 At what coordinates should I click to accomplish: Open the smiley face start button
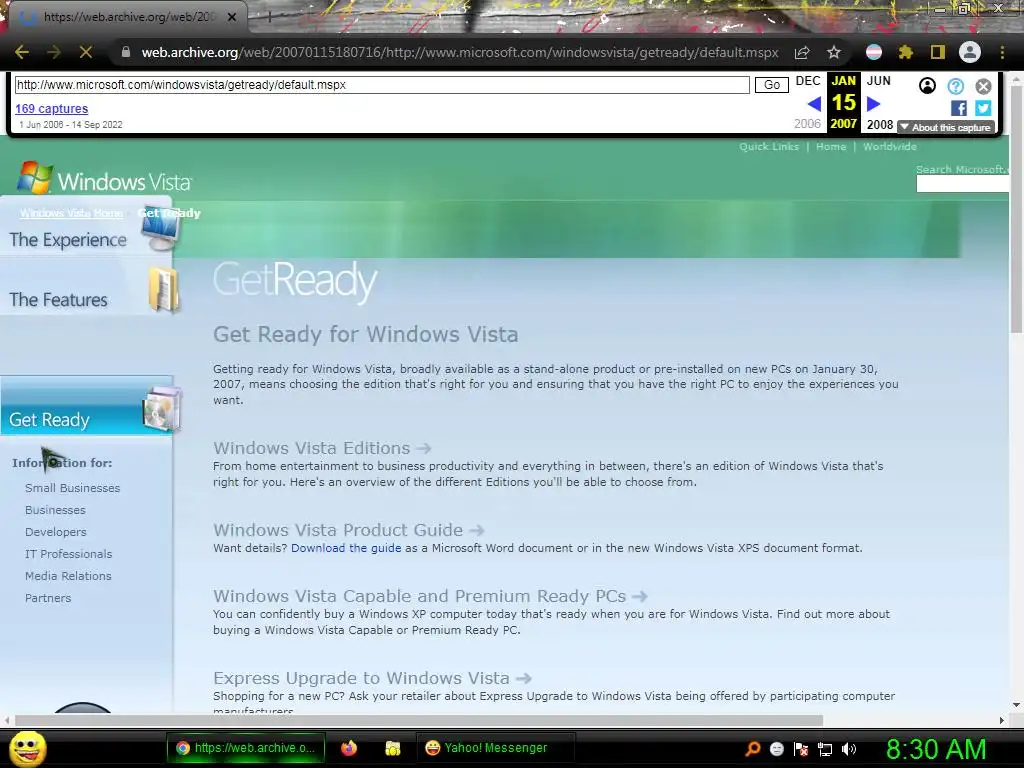pos(28,748)
